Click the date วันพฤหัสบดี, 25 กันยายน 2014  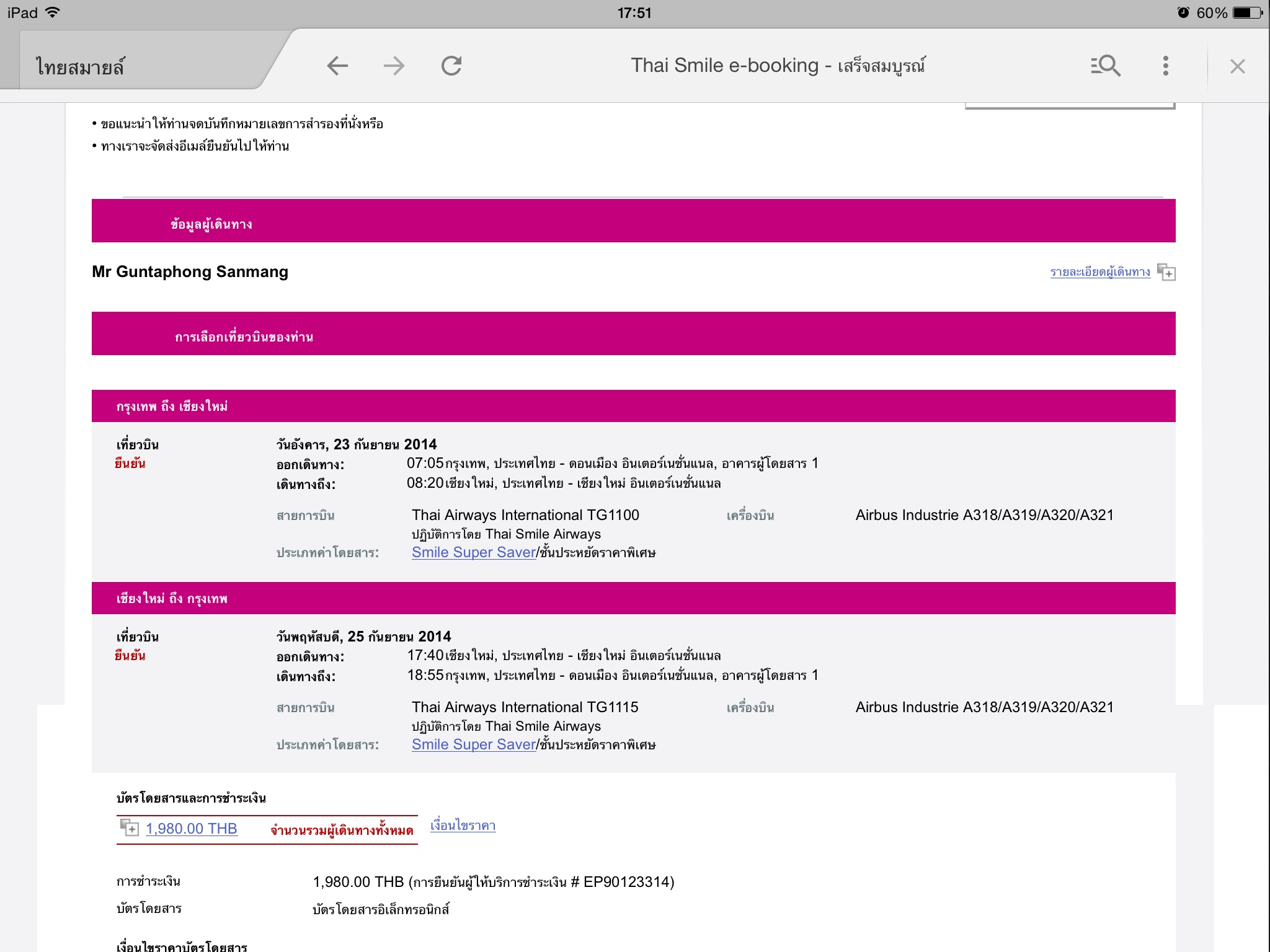click(363, 637)
